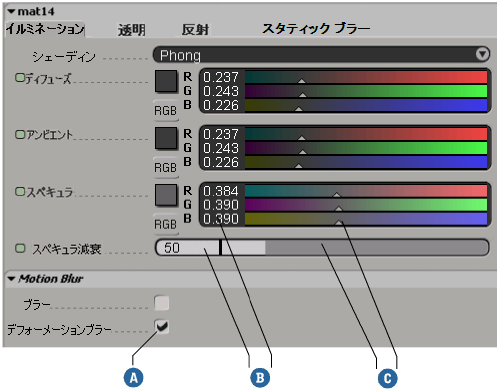Click the green animation icon beside アンビエント
The height and width of the screenshot is (390, 498).
pos(20,134)
